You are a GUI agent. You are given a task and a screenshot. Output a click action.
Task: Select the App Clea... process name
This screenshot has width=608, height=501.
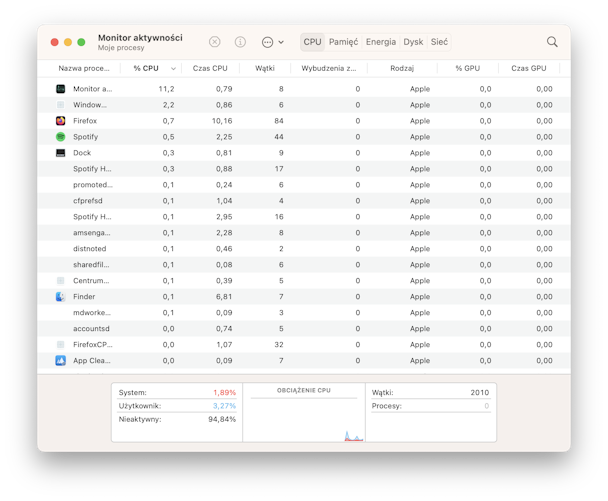[x=92, y=361]
